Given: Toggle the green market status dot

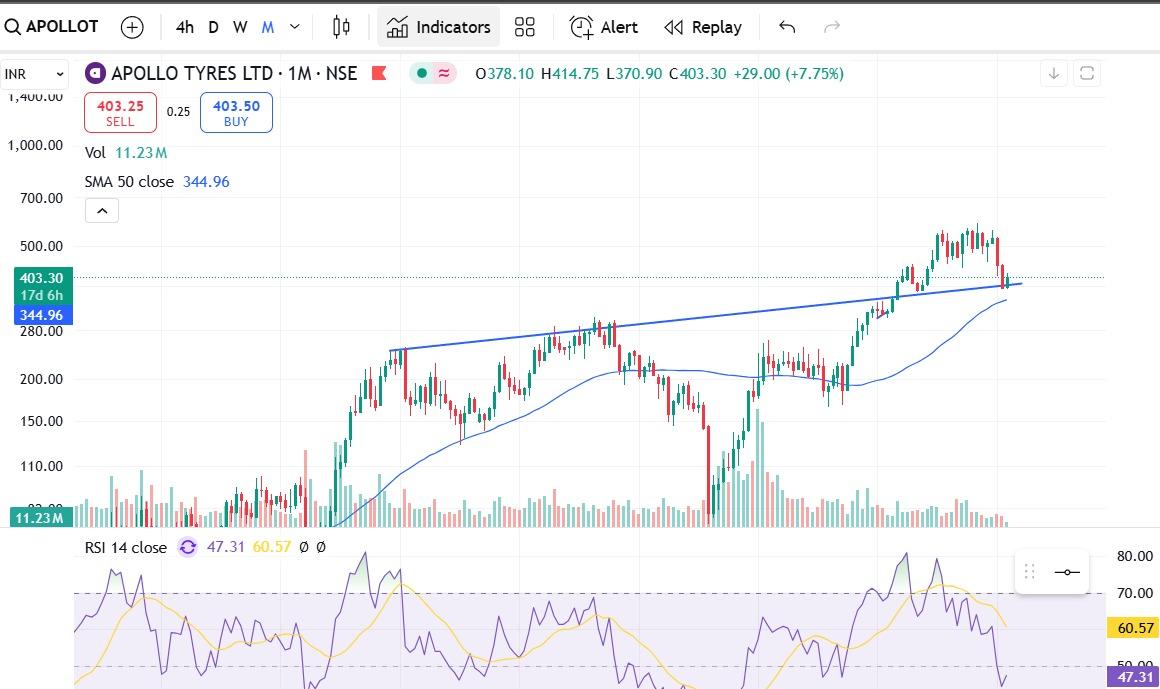Looking at the screenshot, I should click(422, 73).
